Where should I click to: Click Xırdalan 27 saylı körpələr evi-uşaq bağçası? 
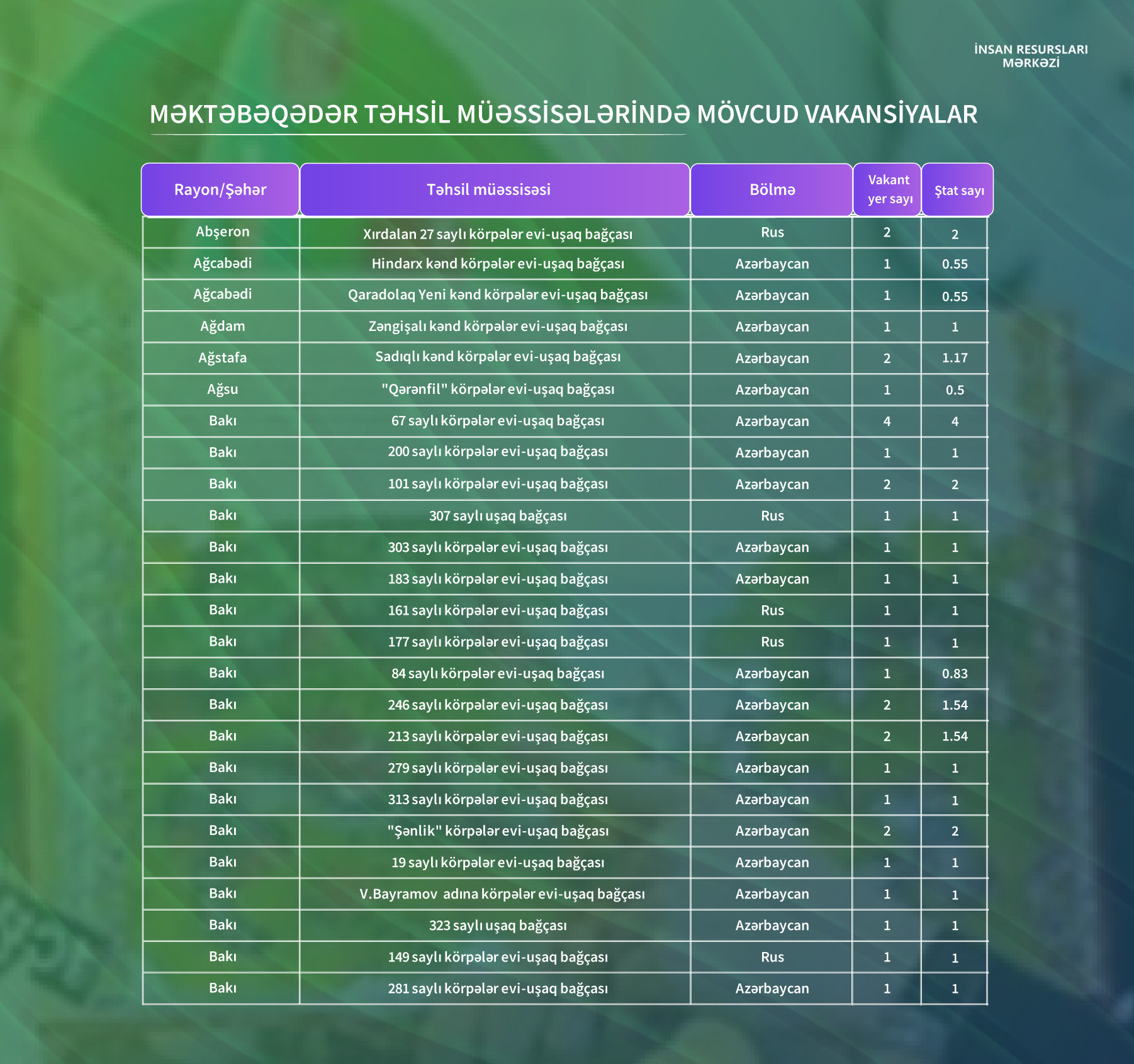tap(498, 234)
